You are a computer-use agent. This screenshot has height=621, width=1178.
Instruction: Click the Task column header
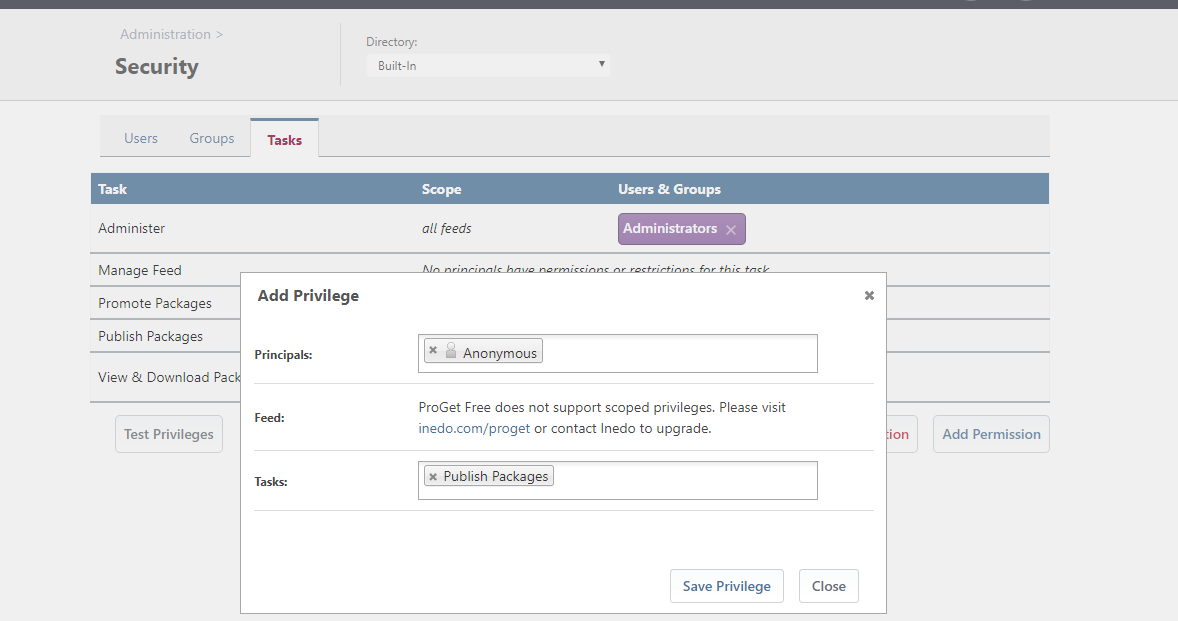pos(113,189)
